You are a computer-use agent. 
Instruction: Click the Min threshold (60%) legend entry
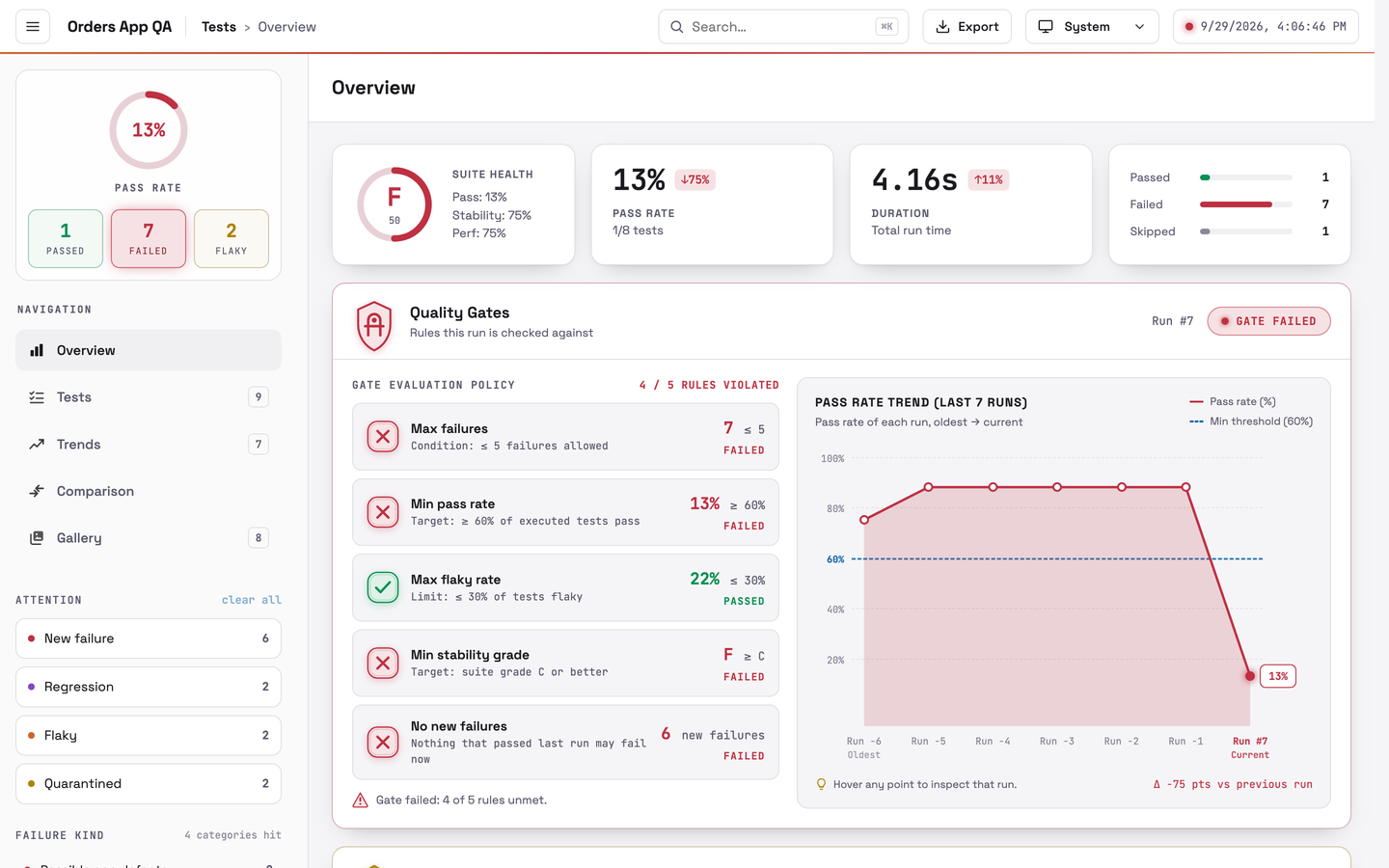click(1251, 421)
